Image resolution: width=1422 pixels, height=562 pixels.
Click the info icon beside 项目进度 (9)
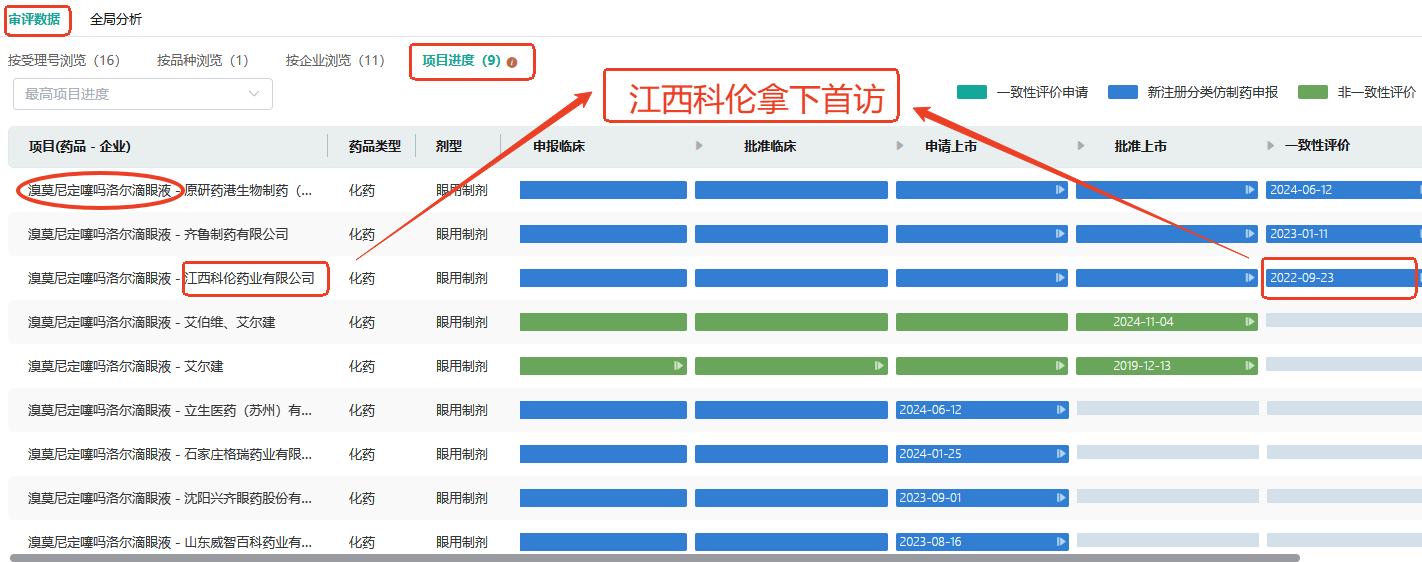pos(512,62)
